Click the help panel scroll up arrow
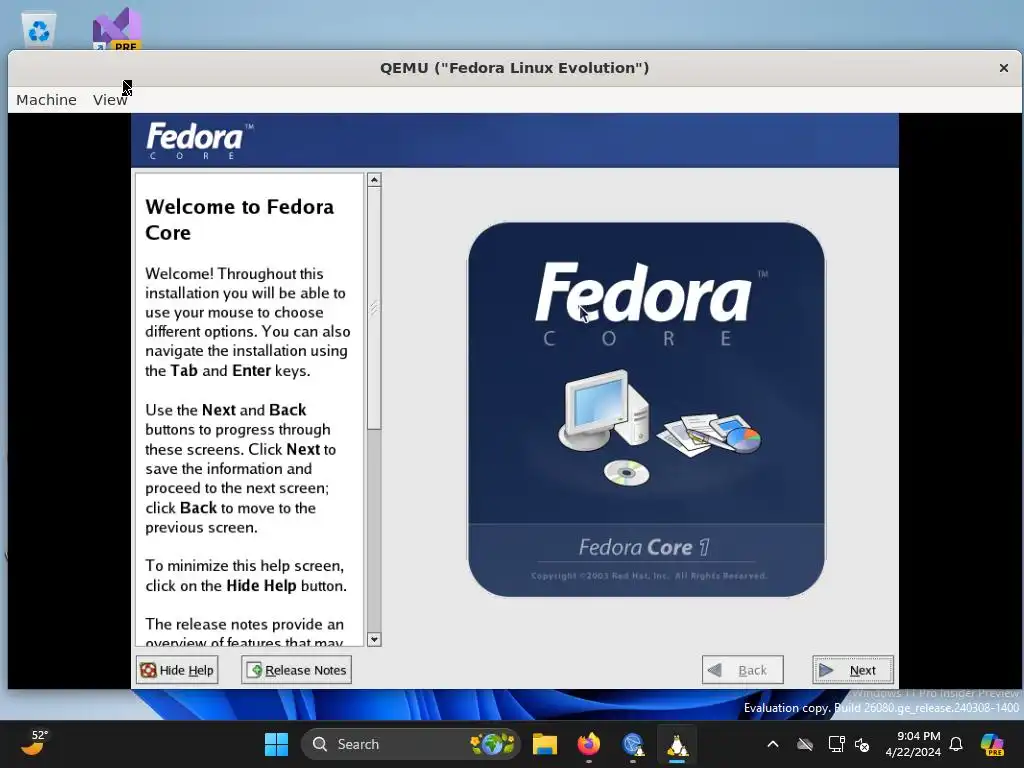The image size is (1024, 768). tap(374, 180)
